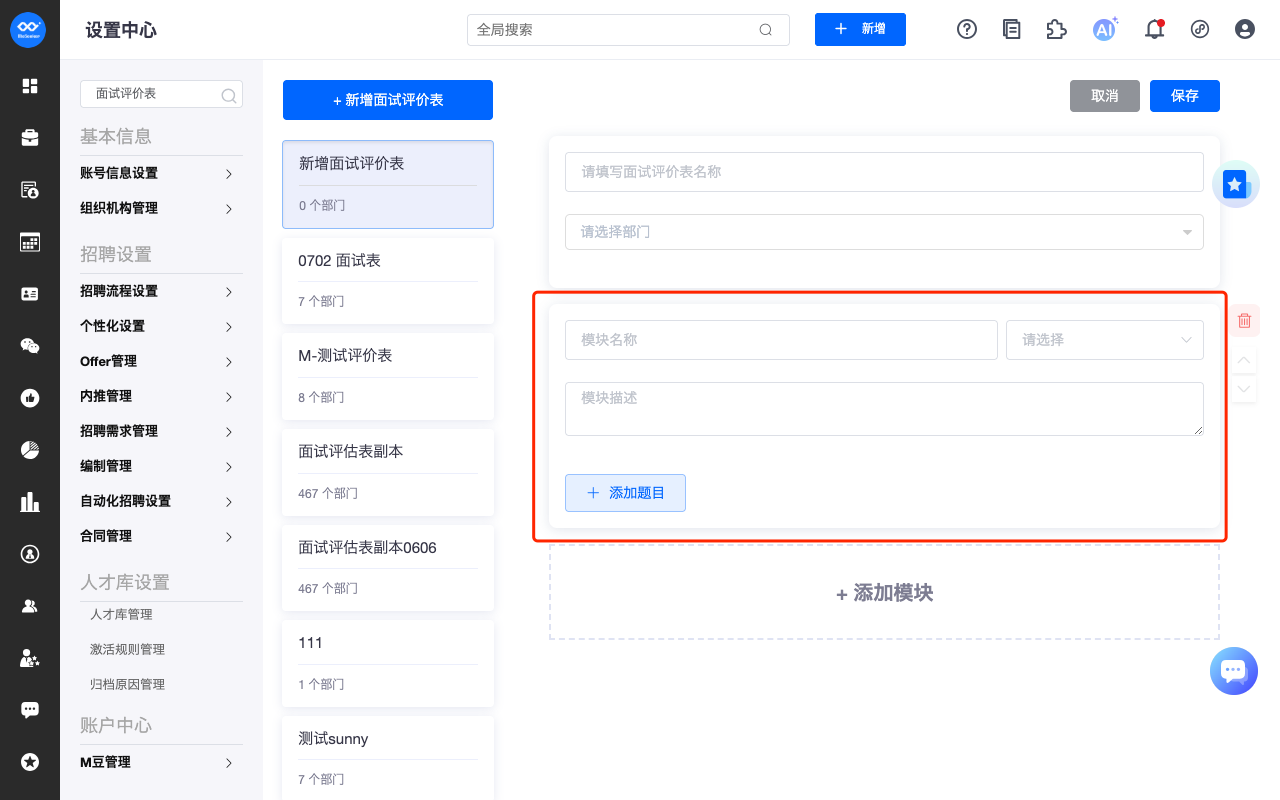Viewport: 1280px width, 800px height.
Task: Open the briefcase jobs icon in sidebar
Action: 30,138
